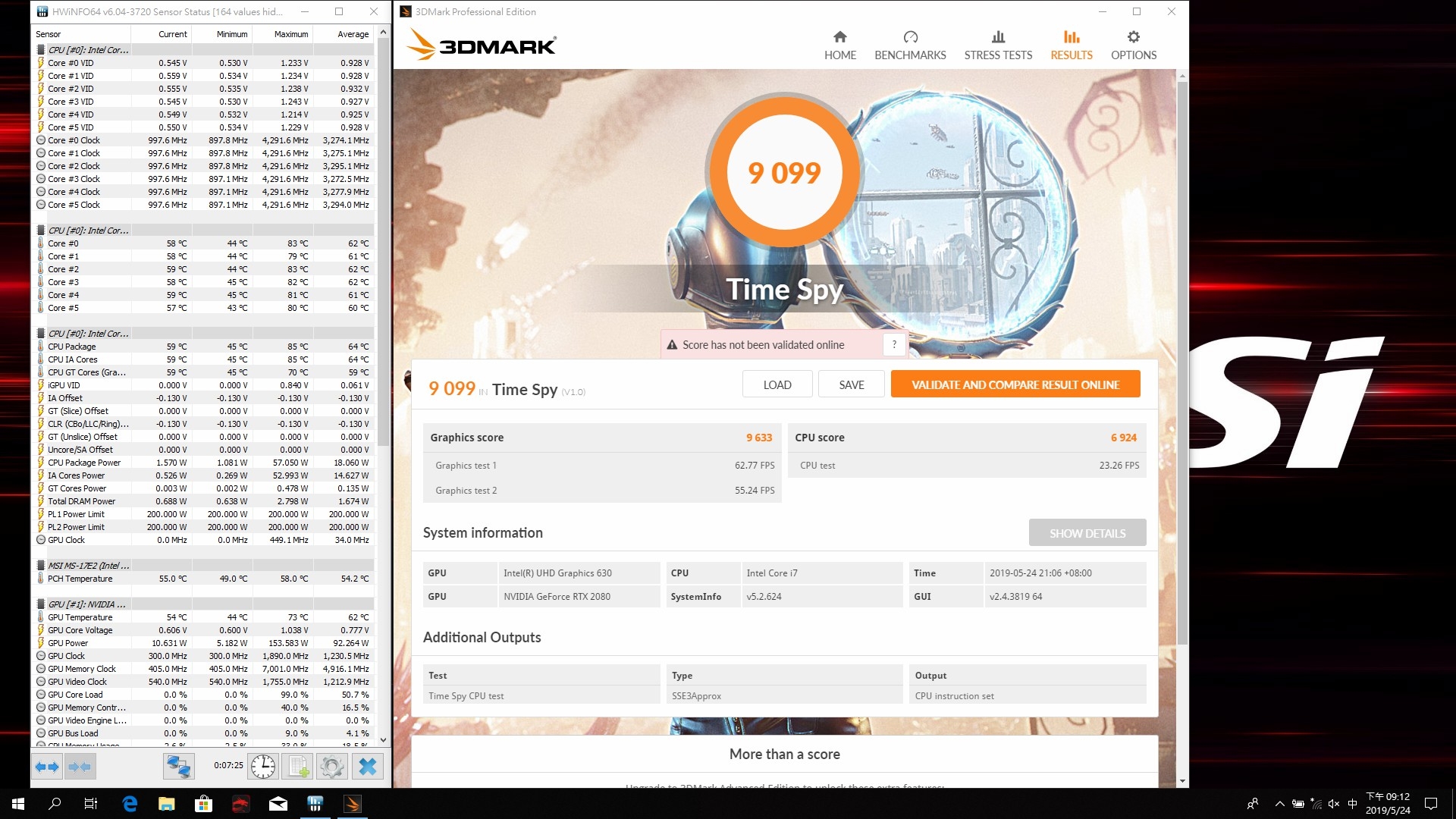Click Graphics score 9 633 value
The image size is (1456, 819).
pos(758,438)
